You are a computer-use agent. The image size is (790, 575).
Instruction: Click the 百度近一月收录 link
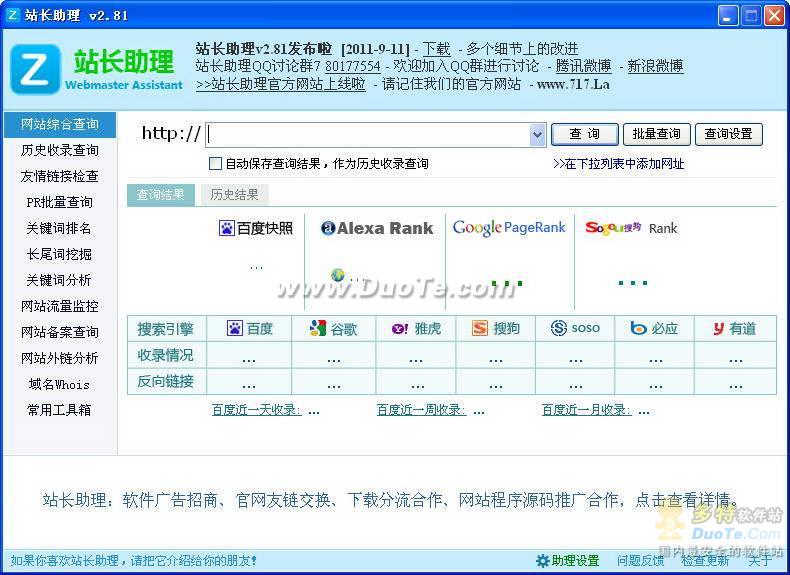tap(586, 410)
